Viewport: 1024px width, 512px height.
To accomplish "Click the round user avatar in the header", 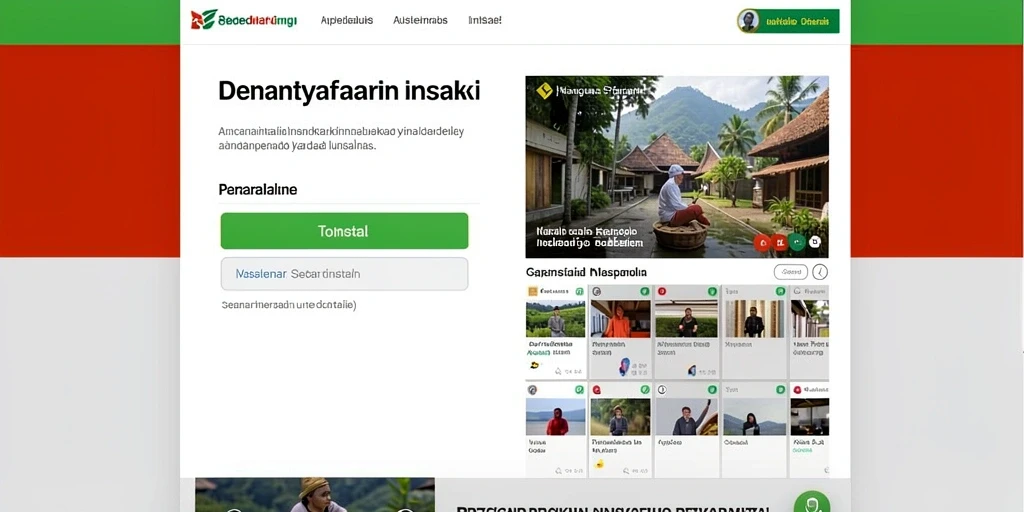I will pos(748,21).
